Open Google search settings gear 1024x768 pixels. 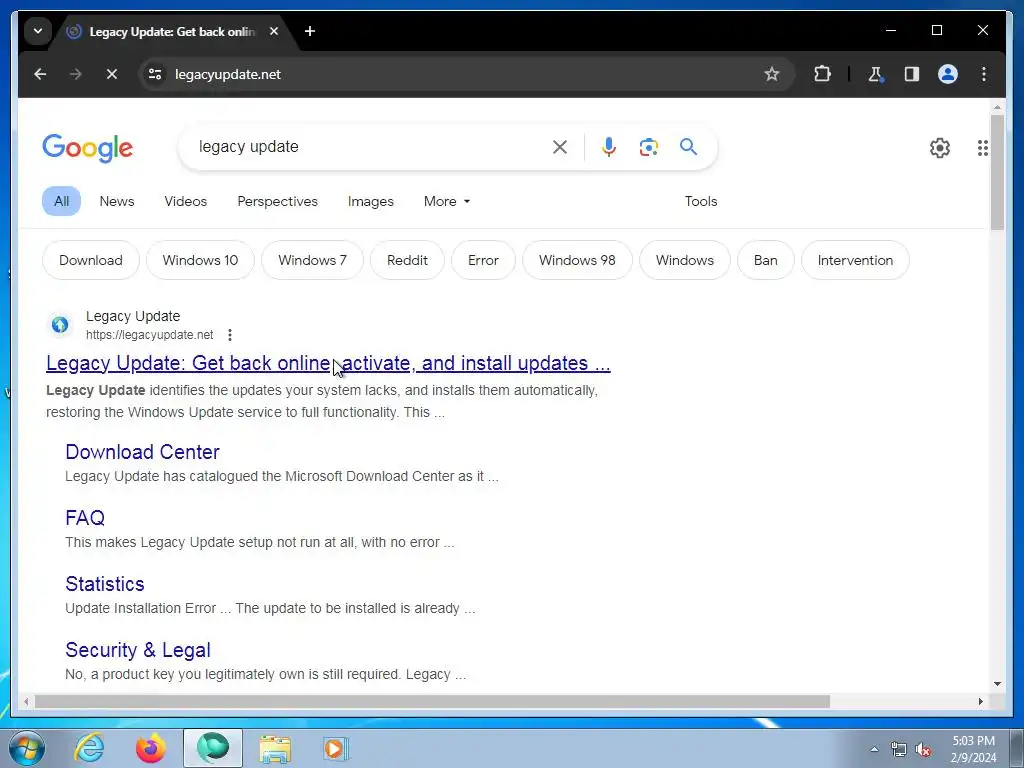[x=940, y=148]
